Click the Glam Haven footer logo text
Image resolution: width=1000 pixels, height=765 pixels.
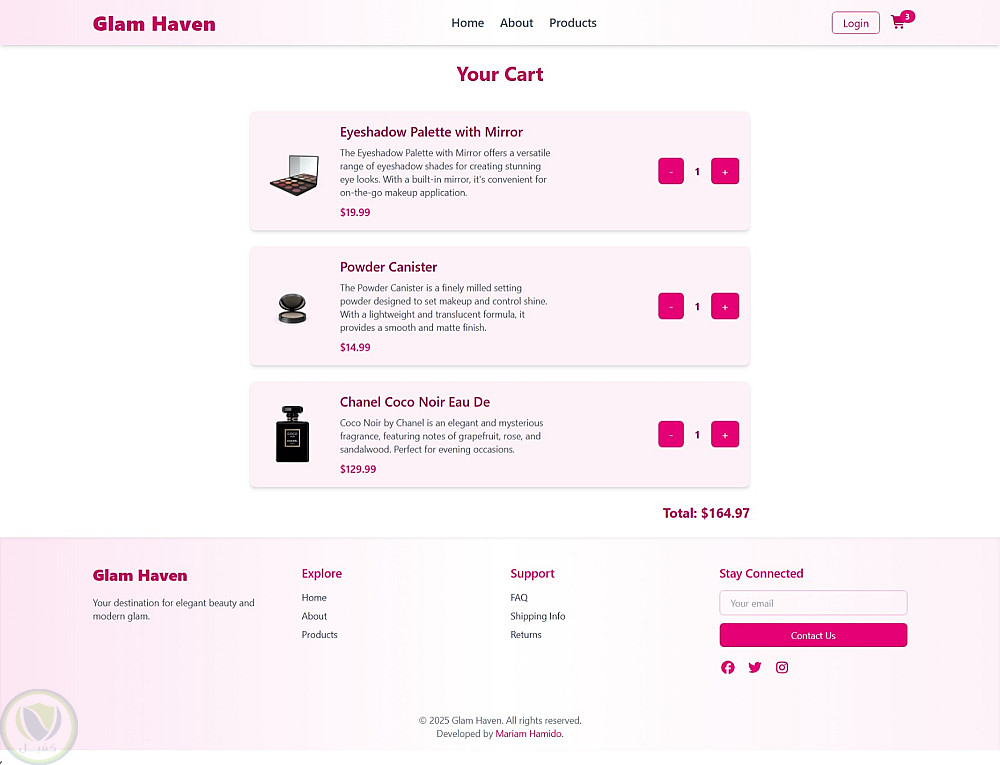(x=140, y=576)
